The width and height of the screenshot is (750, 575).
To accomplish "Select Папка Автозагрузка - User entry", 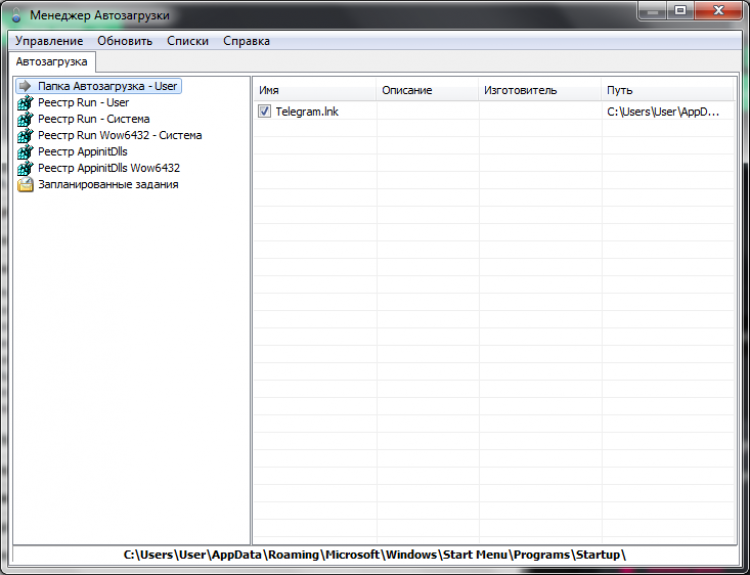I will pyautogui.click(x=108, y=86).
